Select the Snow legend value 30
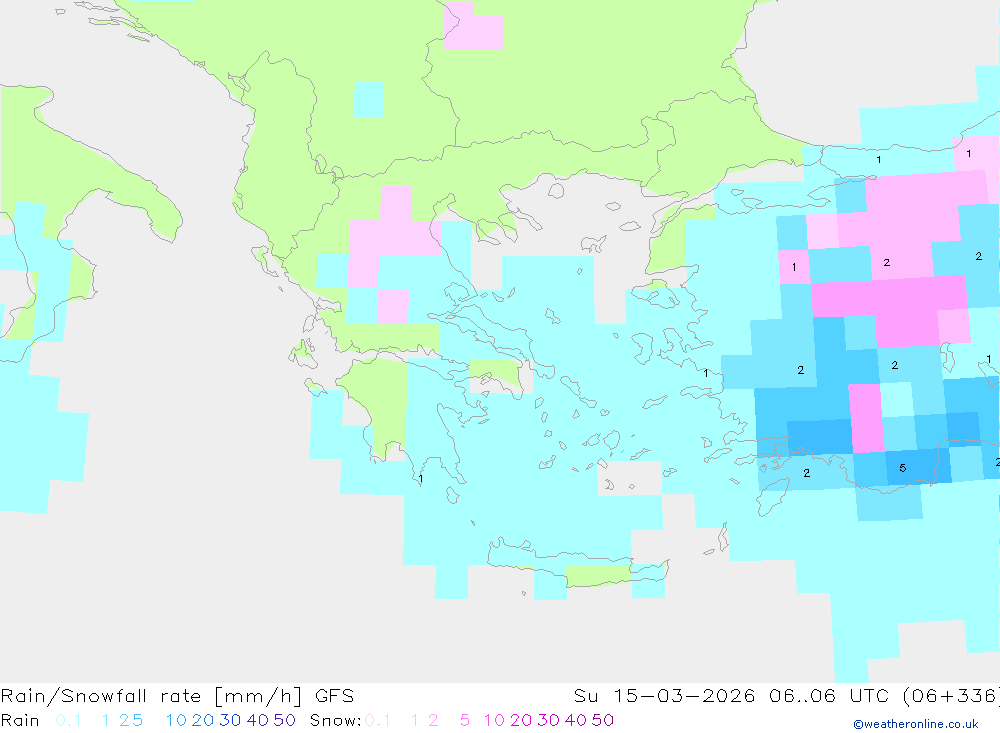 pyautogui.click(x=548, y=720)
